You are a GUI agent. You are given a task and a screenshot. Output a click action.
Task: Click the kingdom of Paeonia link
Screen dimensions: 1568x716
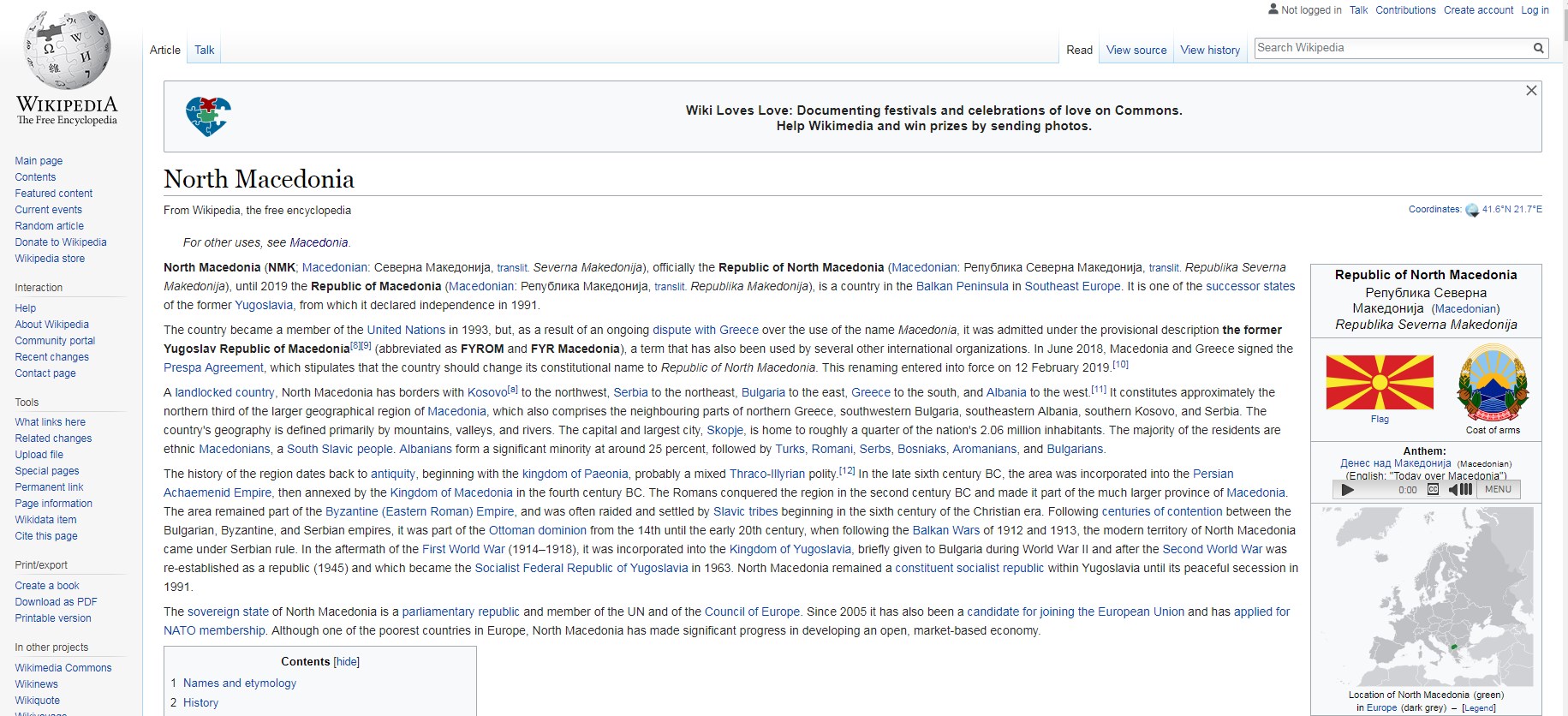pyautogui.click(x=575, y=474)
